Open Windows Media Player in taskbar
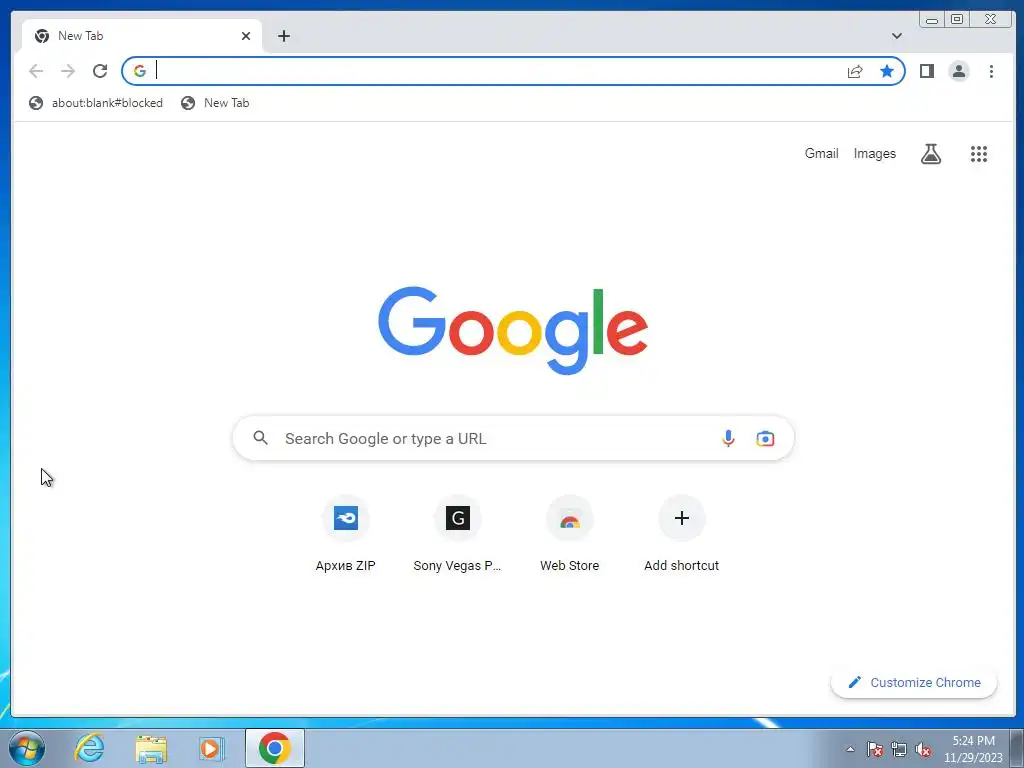The image size is (1024, 768). tap(211, 748)
